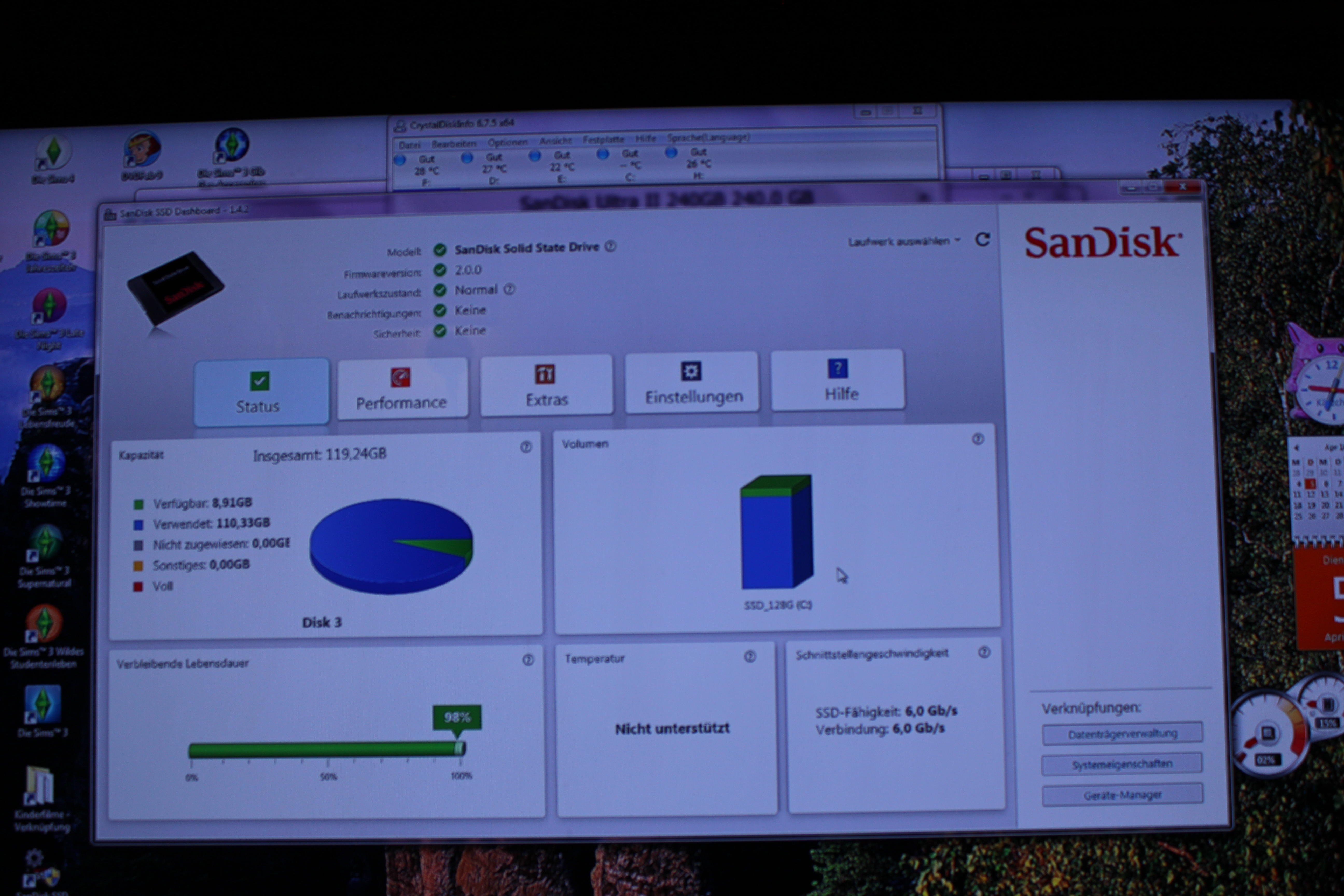This screenshot has width=1344, height=896.
Task: Click the 98% remaining life bar marker
Action: pyautogui.click(x=457, y=718)
